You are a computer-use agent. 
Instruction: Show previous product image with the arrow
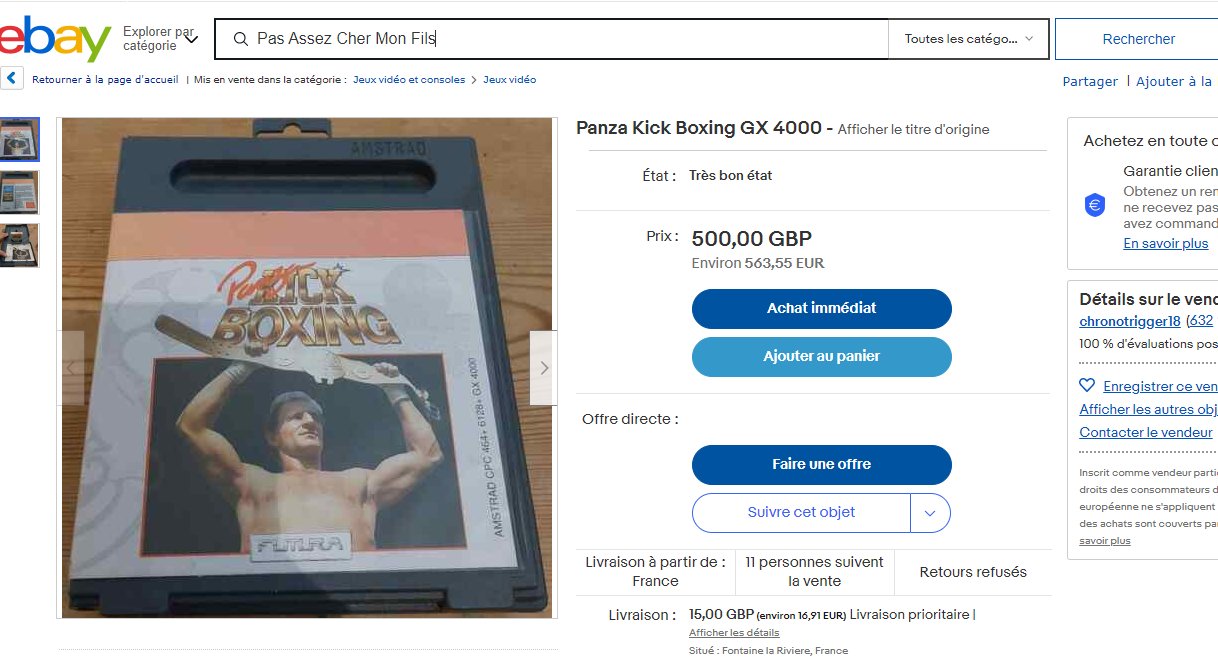(x=71, y=368)
